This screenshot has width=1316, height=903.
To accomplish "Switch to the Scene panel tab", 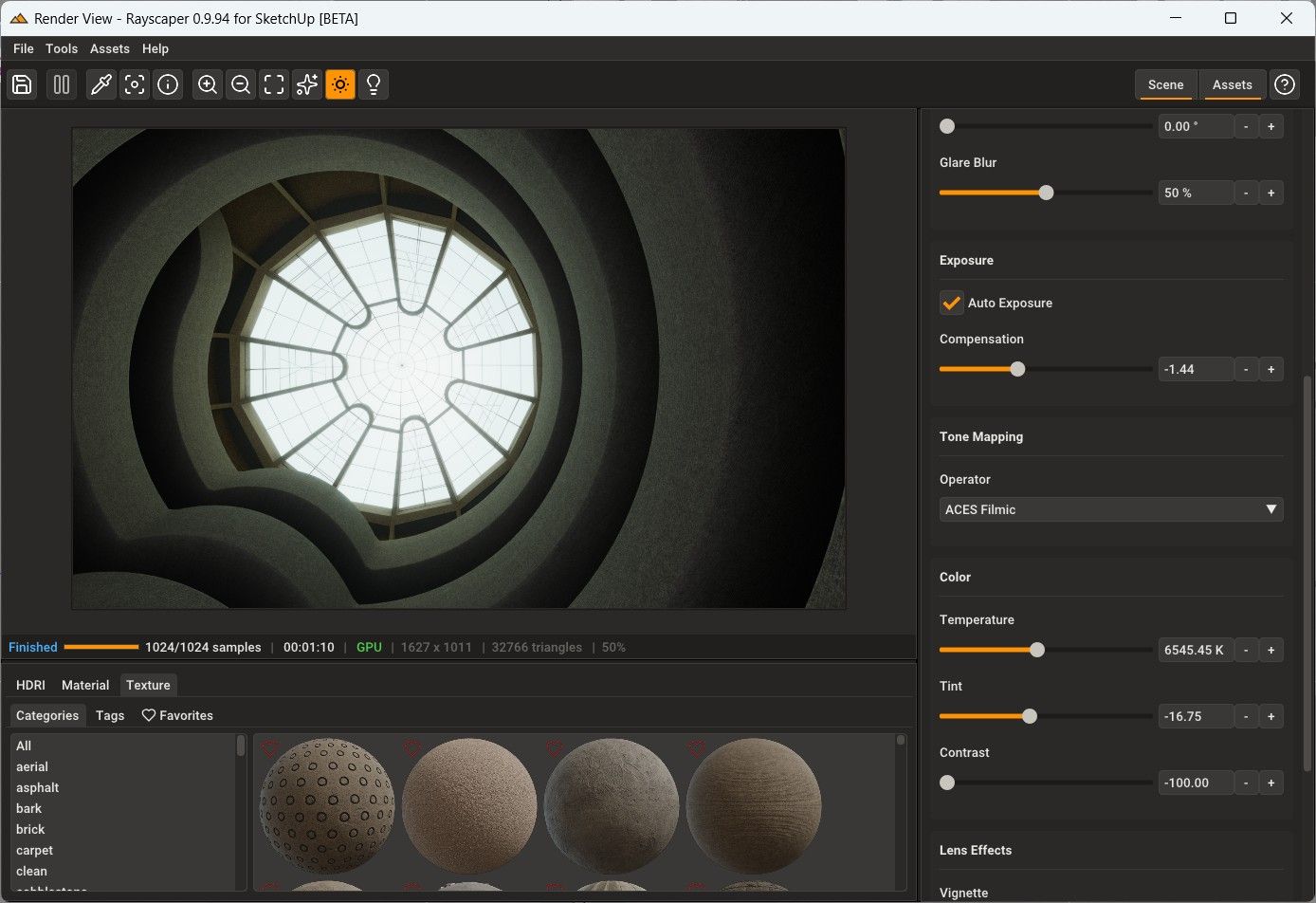I will [1165, 84].
